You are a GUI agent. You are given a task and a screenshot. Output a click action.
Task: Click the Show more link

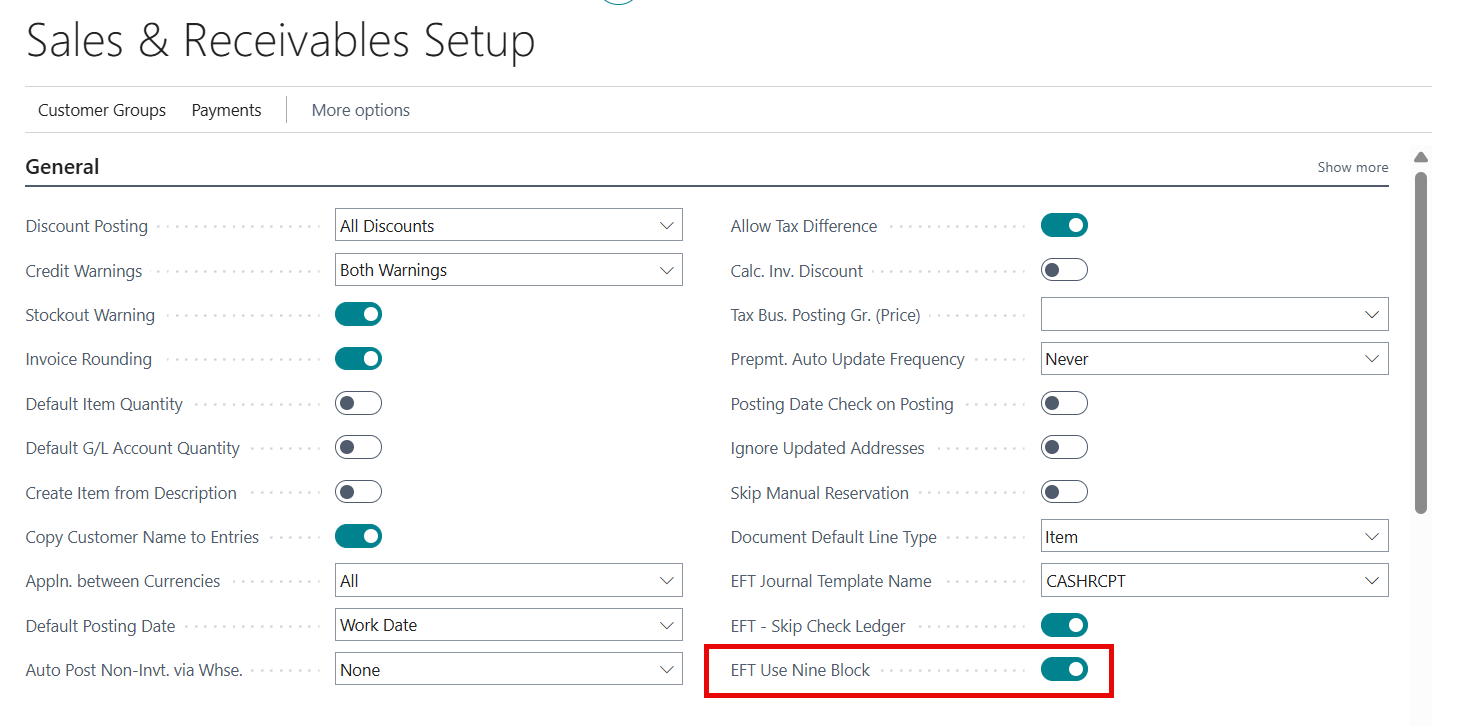pos(1352,167)
